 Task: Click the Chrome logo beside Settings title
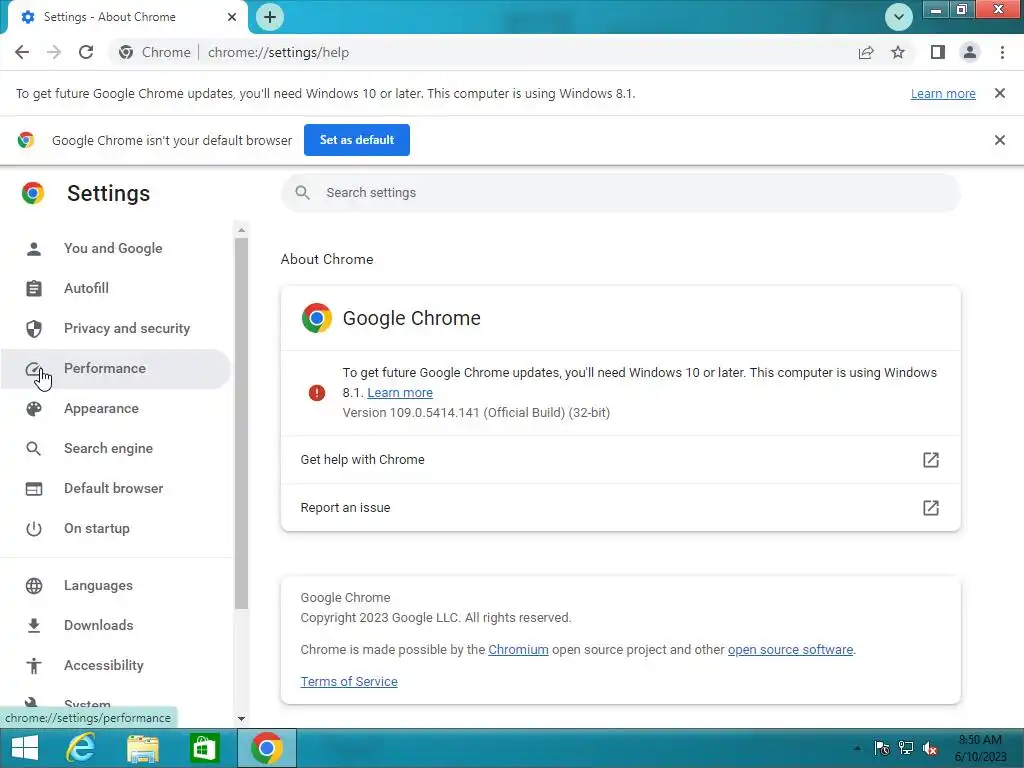33,193
